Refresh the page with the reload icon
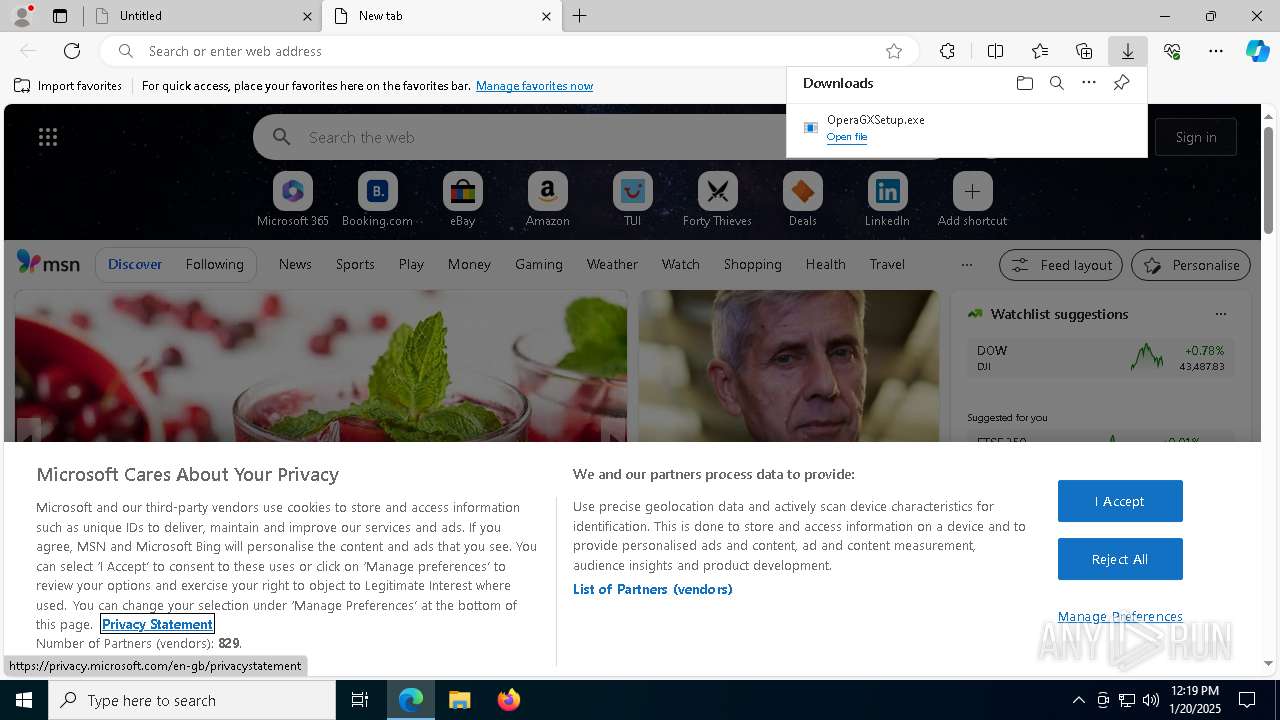 pos(72,51)
